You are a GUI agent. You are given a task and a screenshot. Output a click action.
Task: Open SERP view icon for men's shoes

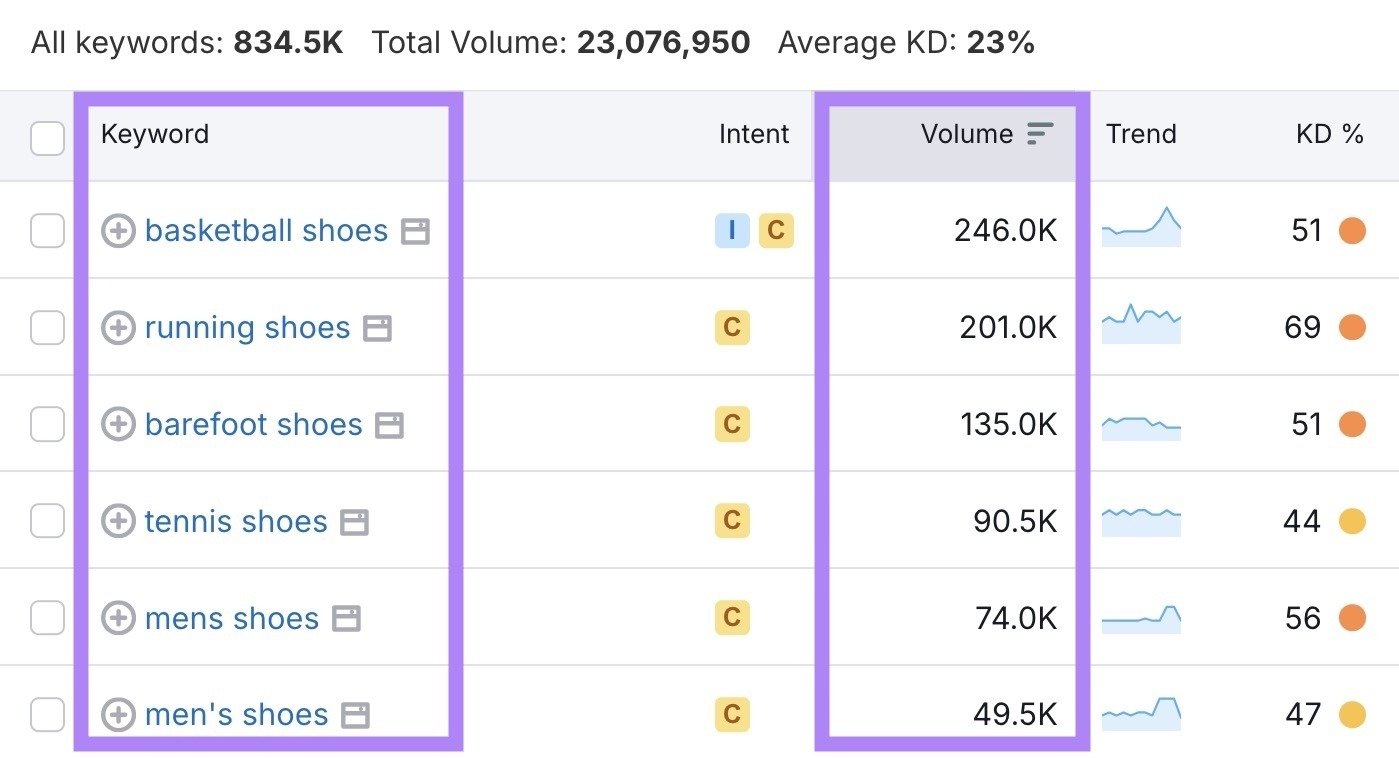[355, 716]
